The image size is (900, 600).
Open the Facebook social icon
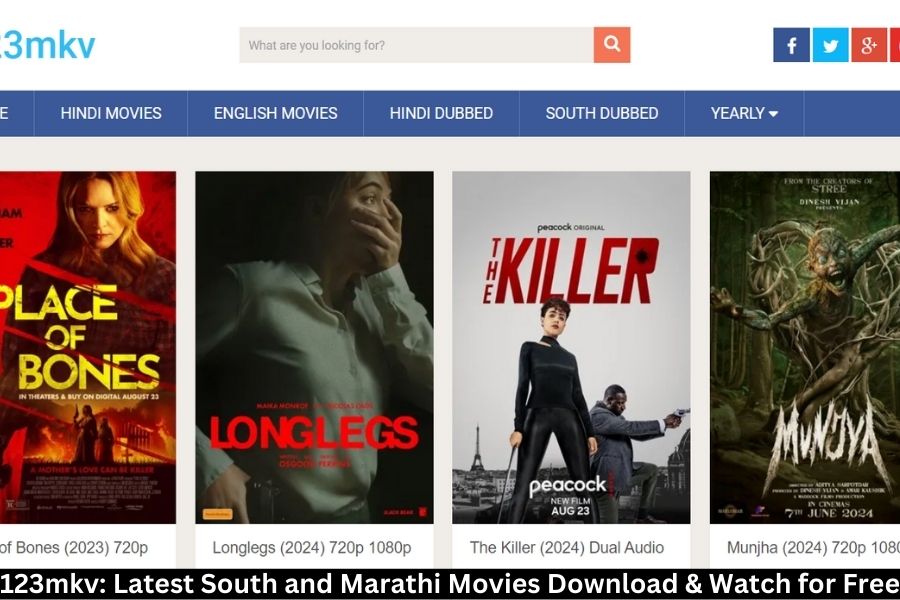pyautogui.click(x=791, y=45)
